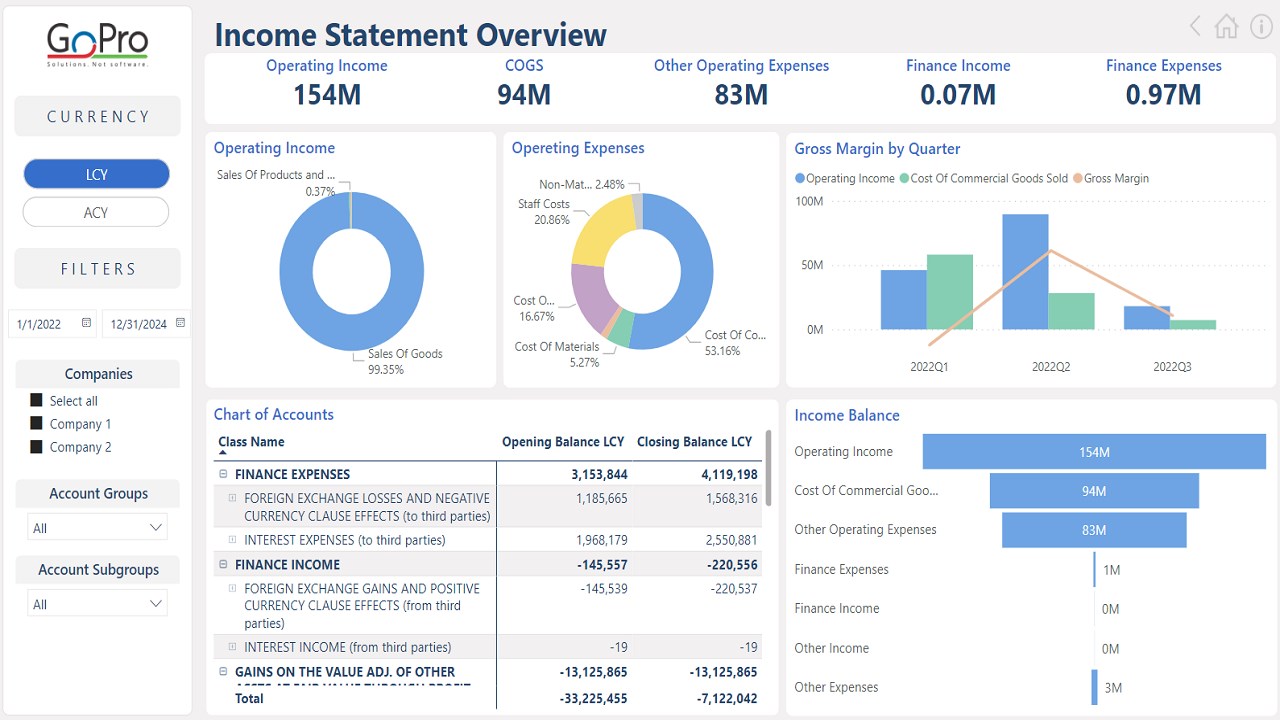Check the Select all companies box
Viewport: 1280px width, 720px height.
[x=37, y=400]
